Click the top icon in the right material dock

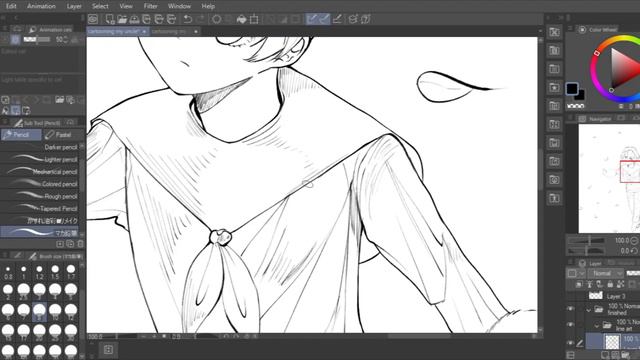pos(554,32)
